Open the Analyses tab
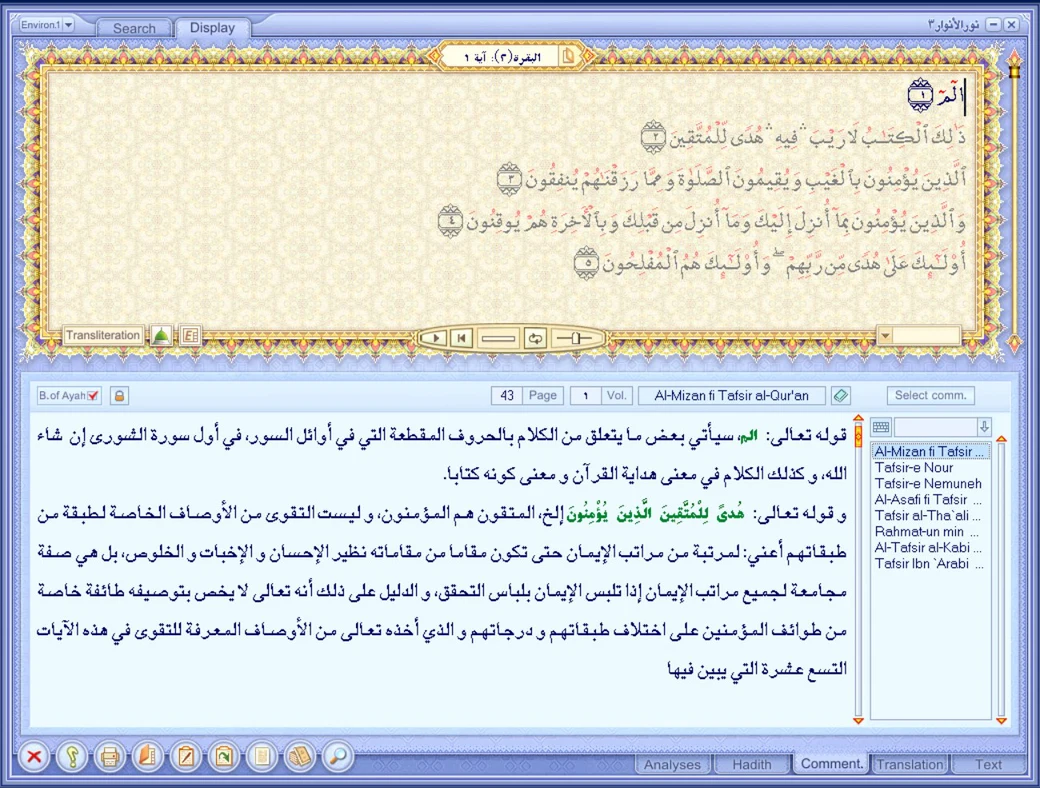 [672, 764]
